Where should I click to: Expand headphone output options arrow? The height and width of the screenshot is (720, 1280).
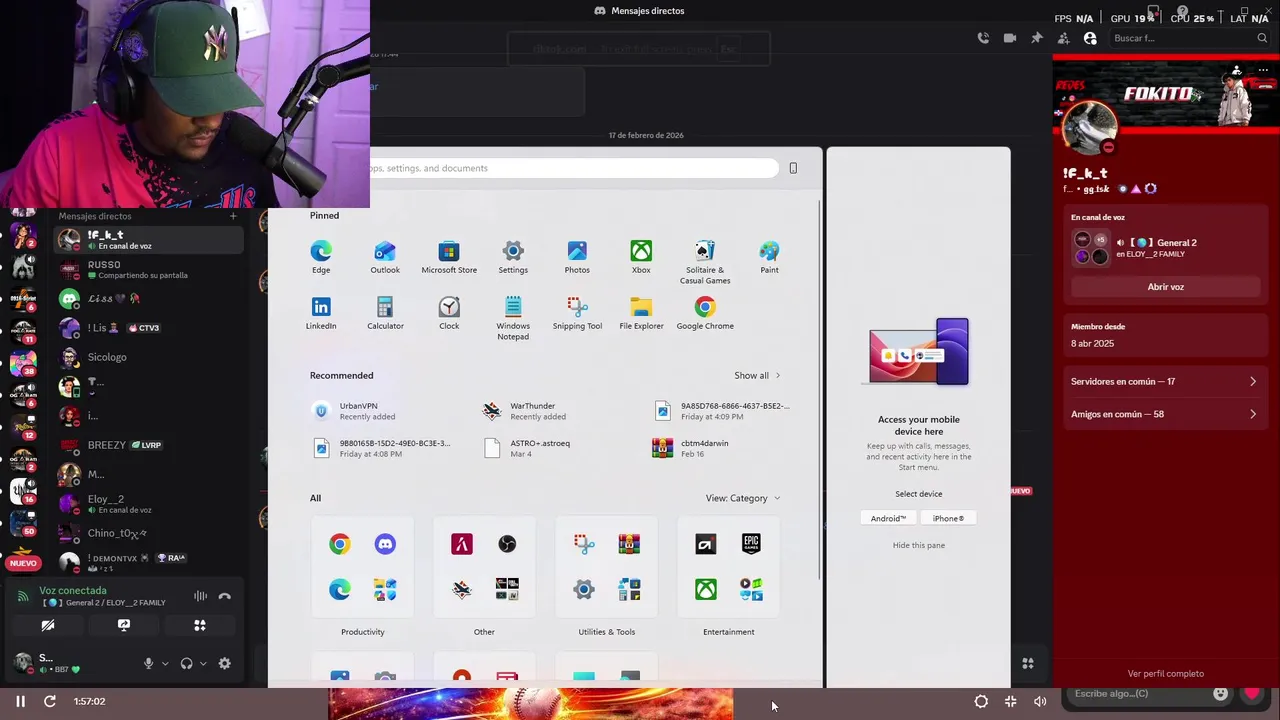point(203,663)
